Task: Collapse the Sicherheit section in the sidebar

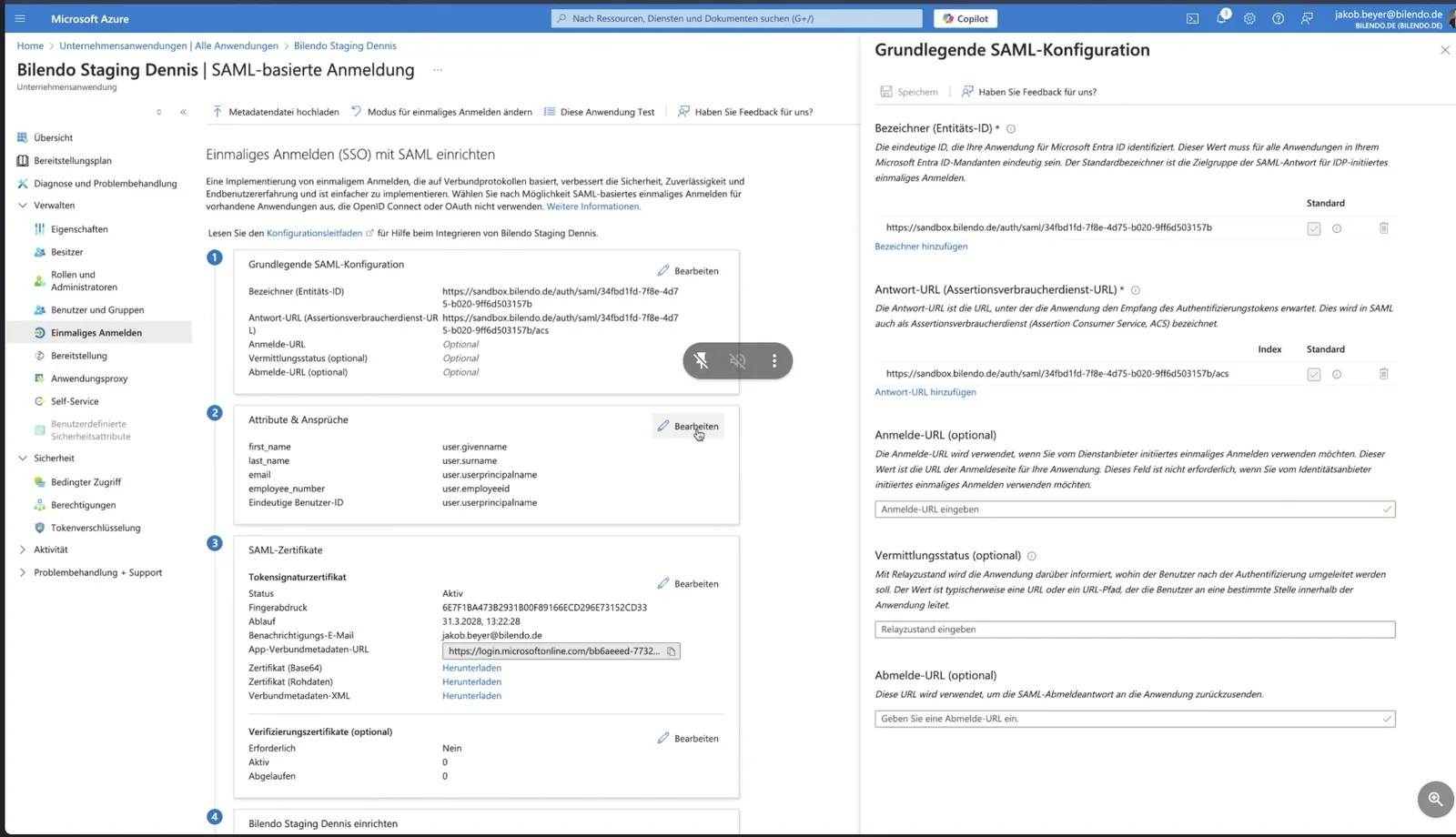Action: coord(23,459)
